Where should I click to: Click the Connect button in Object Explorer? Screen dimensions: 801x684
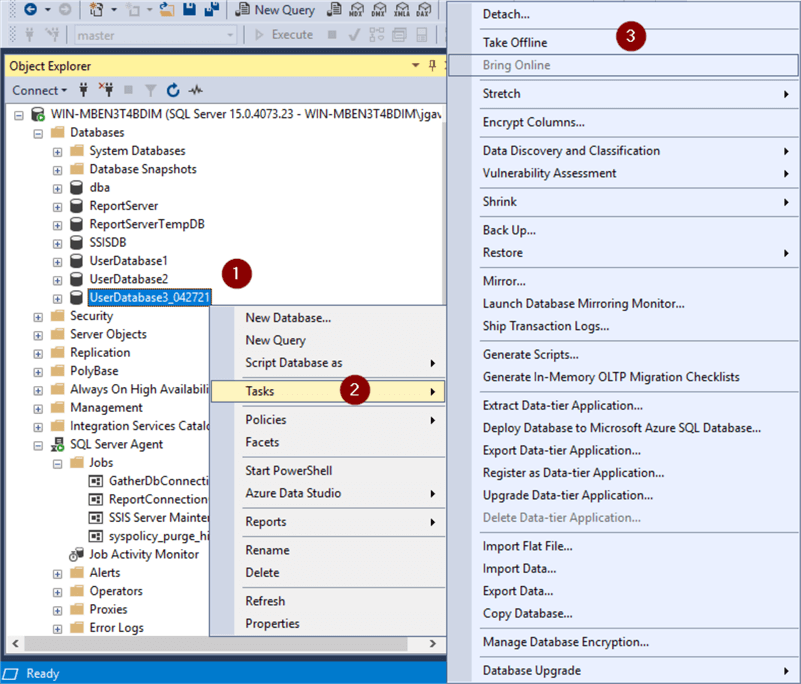tap(38, 90)
